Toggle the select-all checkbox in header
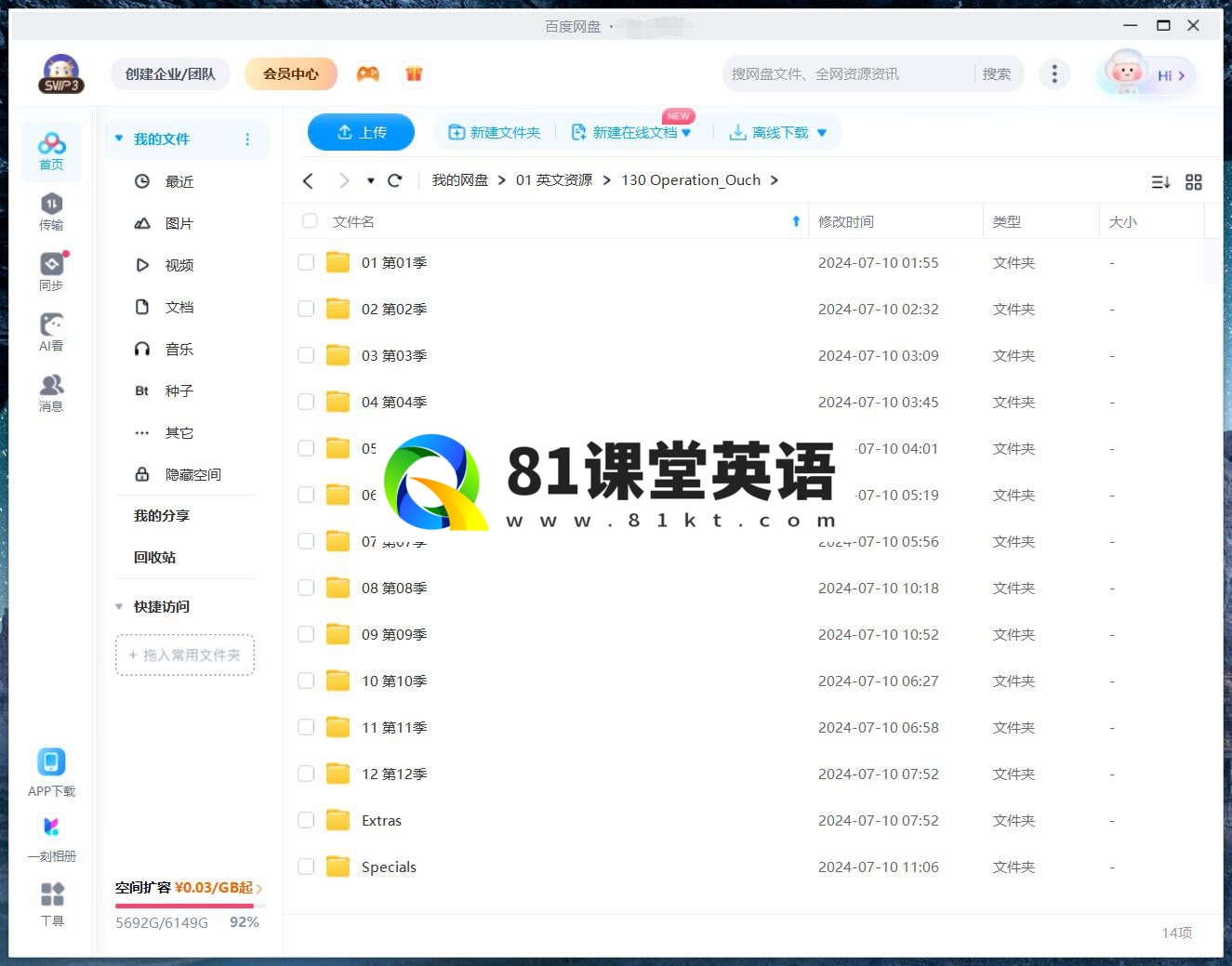The height and width of the screenshot is (966, 1232). pos(311,221)
